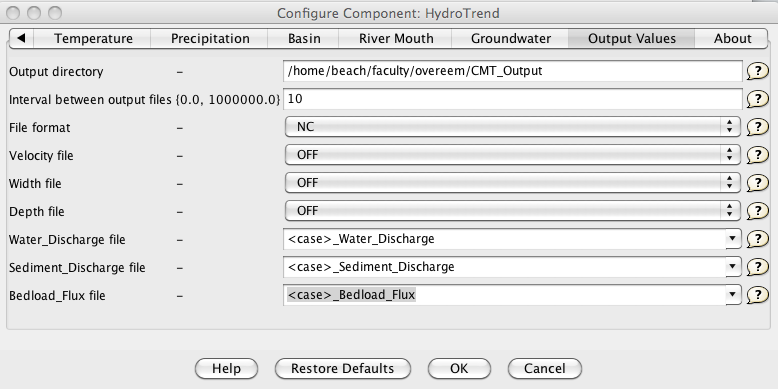Viewport: 778px width, 389px height.
Task: Click the left tab scroll arrow
Action: pyautogui.click(x=21, y=38)
